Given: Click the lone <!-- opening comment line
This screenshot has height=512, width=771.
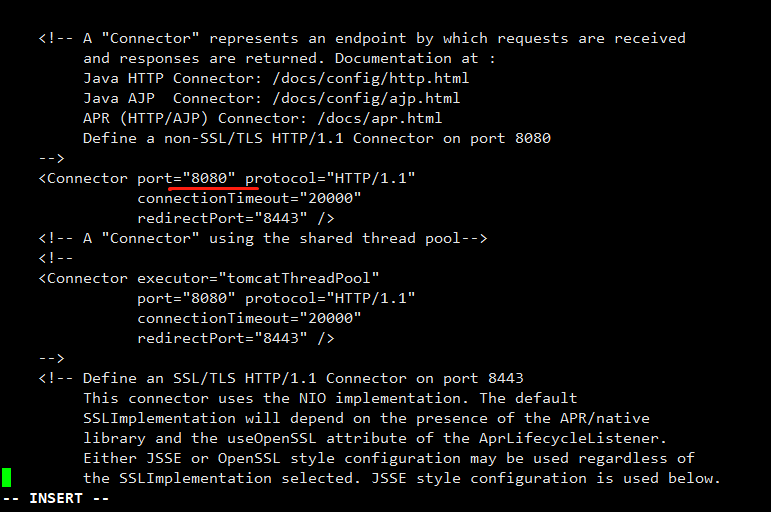Looking at the screenshot, I should (x=56, y=258).
